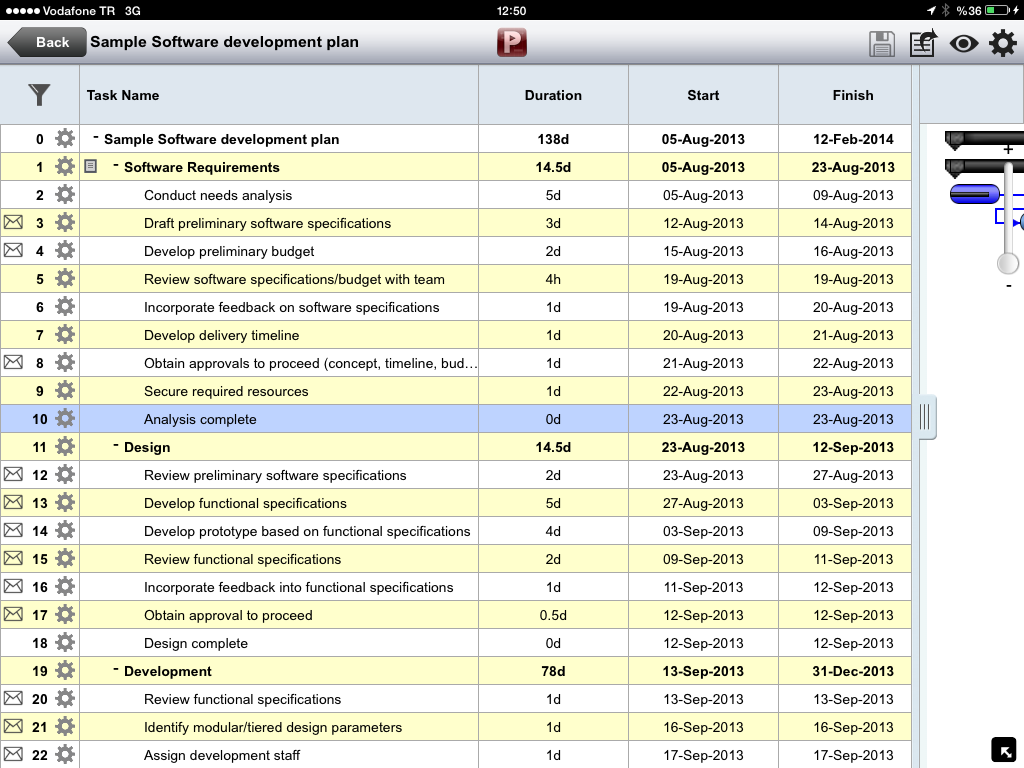Click the Duration column header
The image size is (1024, 768).
553,95
